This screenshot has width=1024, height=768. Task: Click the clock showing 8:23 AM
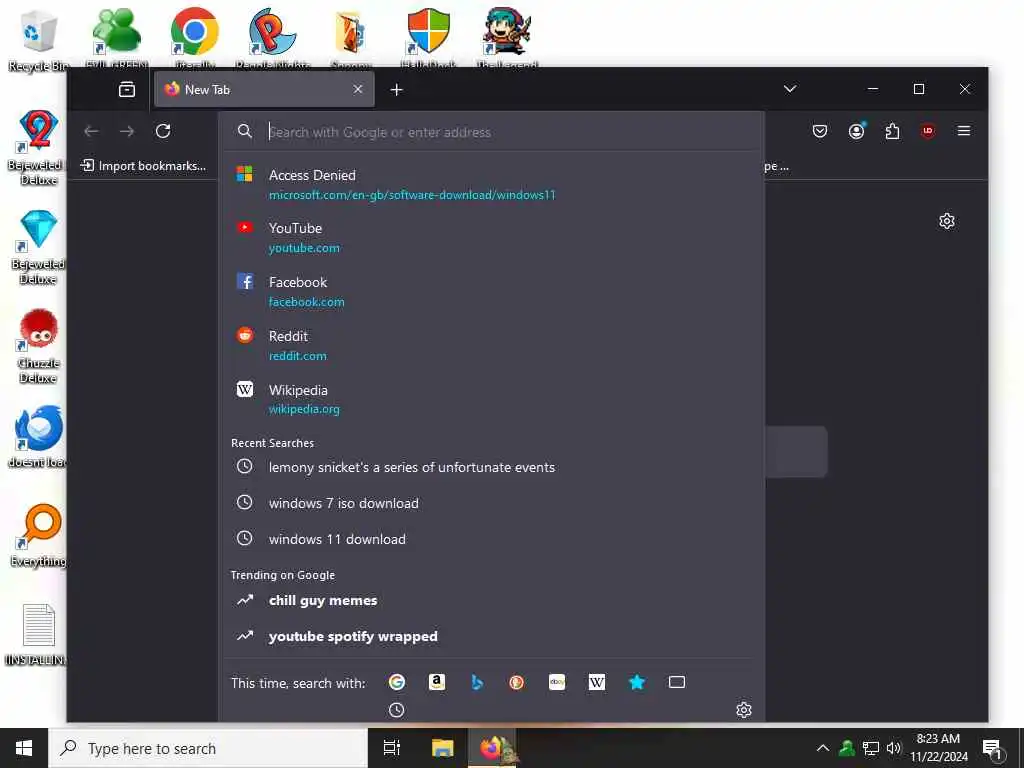click(x=938, y=739)
